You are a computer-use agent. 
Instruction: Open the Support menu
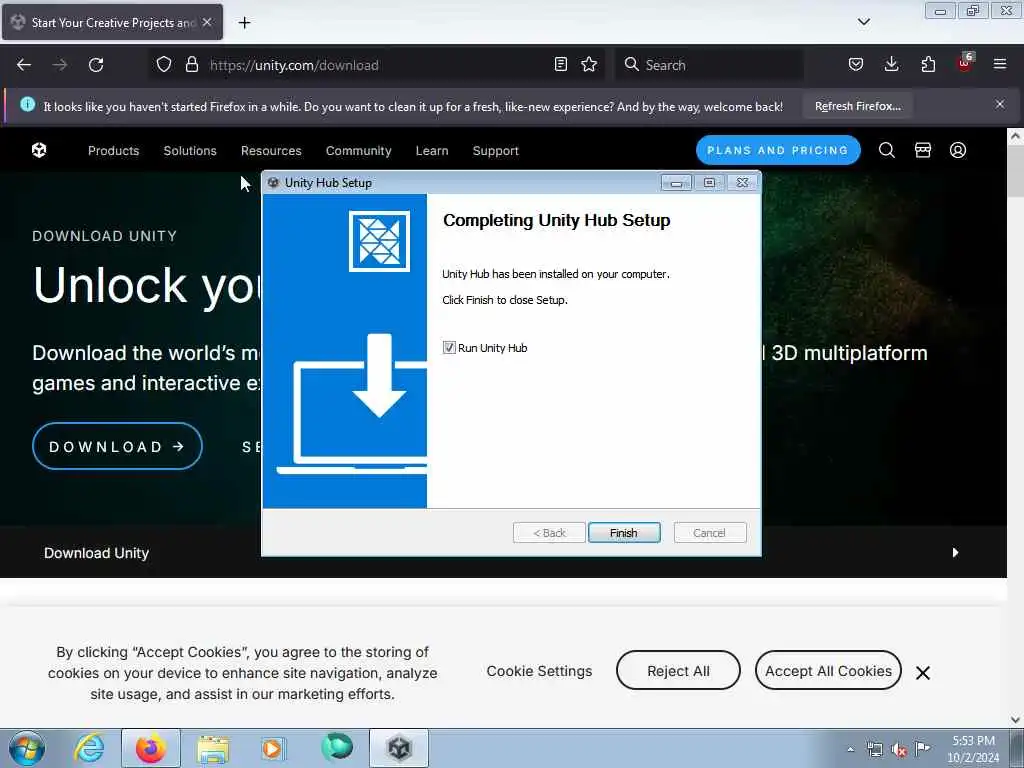[x=496, y=151]
